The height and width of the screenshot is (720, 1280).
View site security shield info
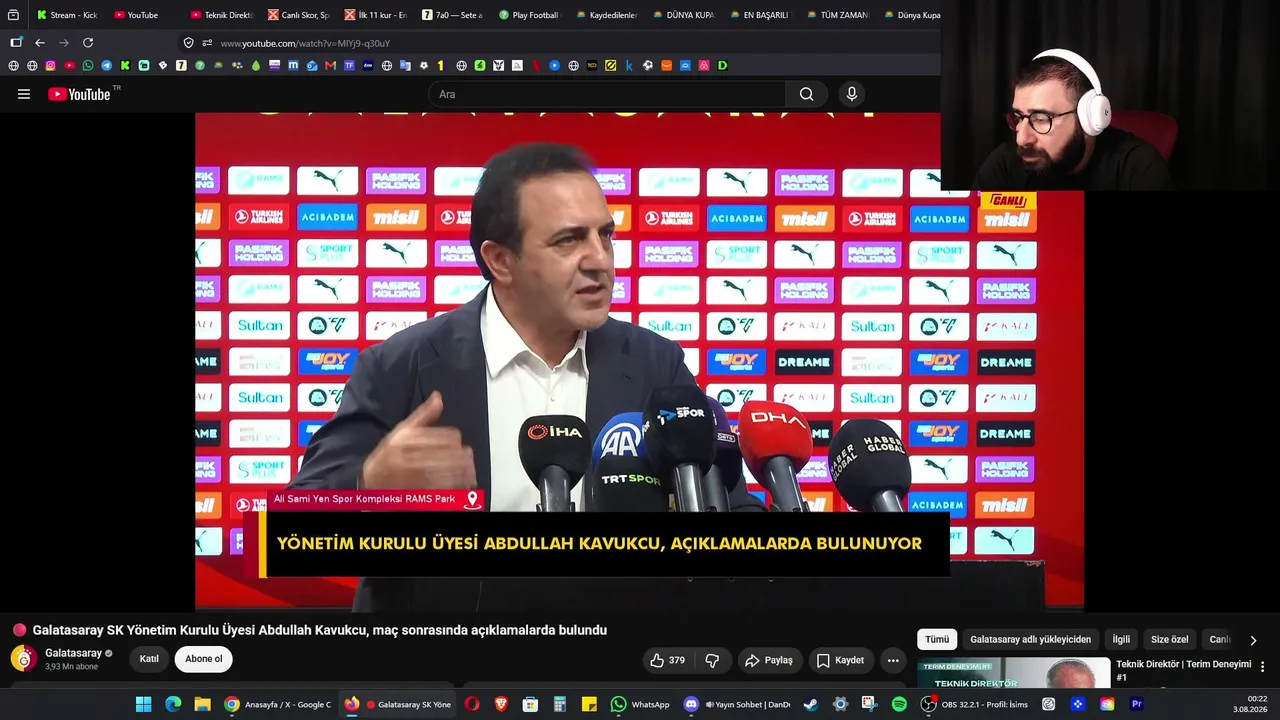(x=188, y=43)
